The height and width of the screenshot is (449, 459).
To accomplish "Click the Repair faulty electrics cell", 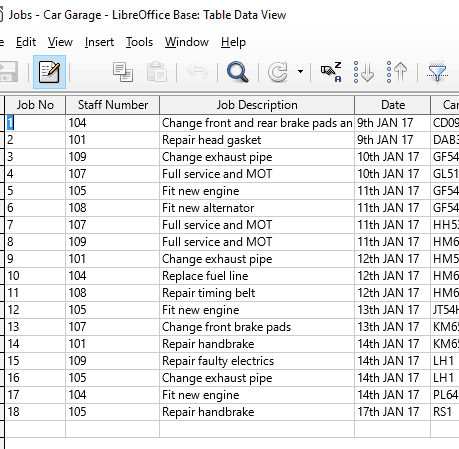I will point(257,361).
